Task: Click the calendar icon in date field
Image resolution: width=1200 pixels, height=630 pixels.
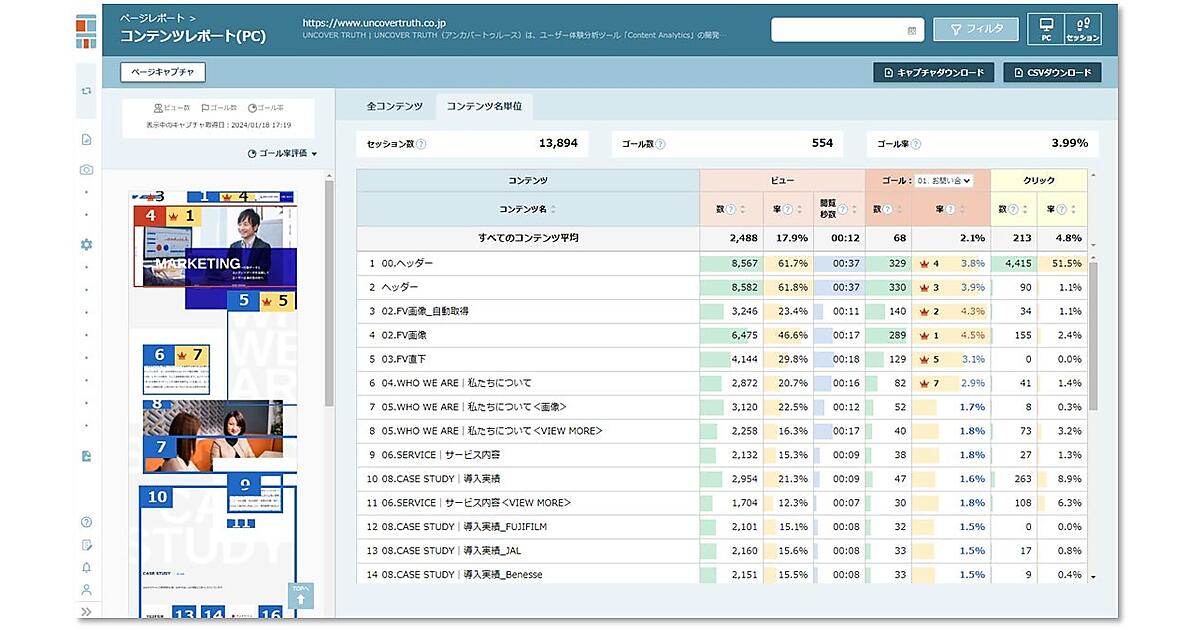Action: coord(911,30)
